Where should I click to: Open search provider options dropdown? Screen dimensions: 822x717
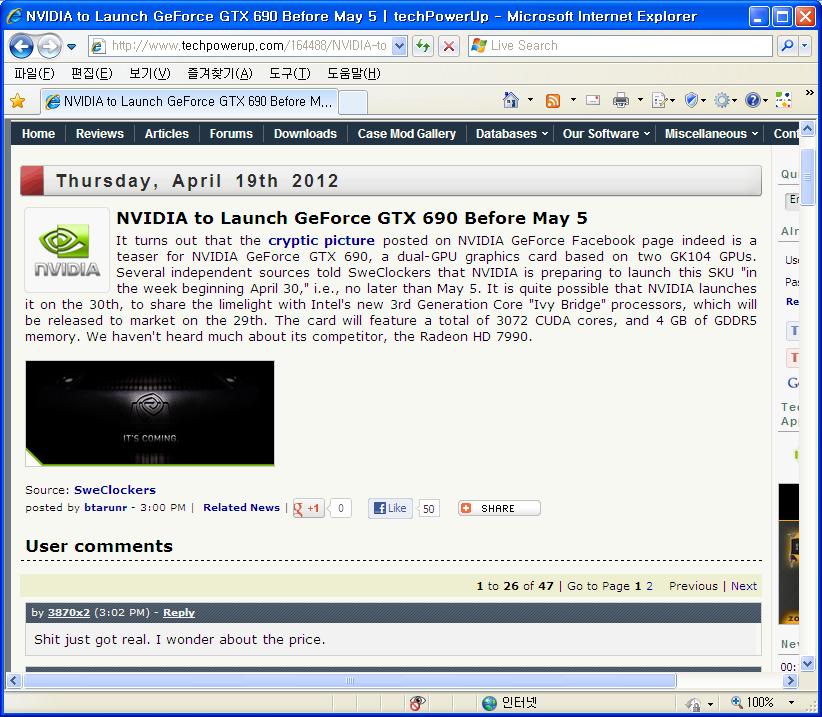pyautogui.click(x=805, y=46)
